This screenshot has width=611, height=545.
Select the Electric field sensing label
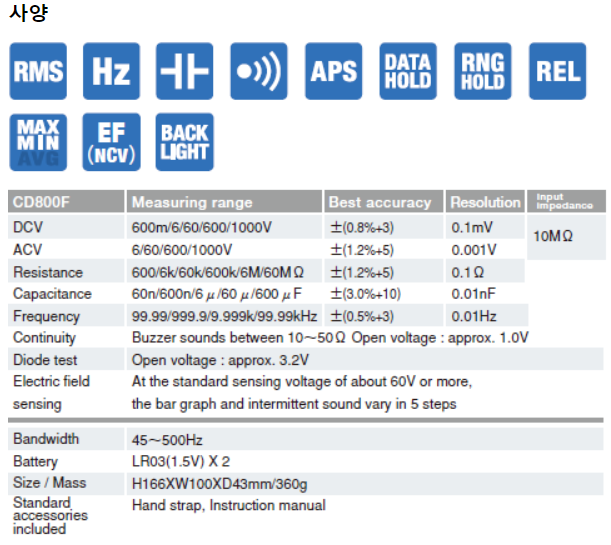51,393
